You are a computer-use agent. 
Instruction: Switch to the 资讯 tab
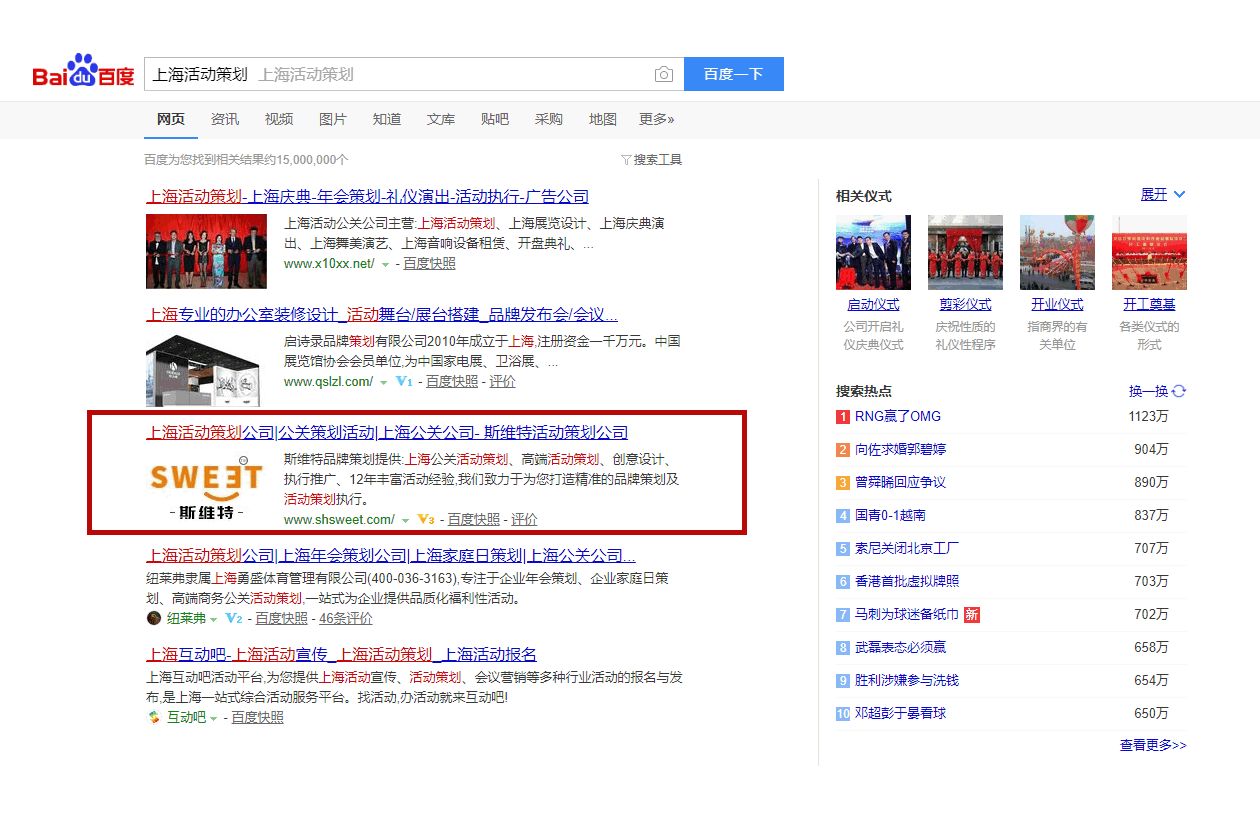coord(225,119)
